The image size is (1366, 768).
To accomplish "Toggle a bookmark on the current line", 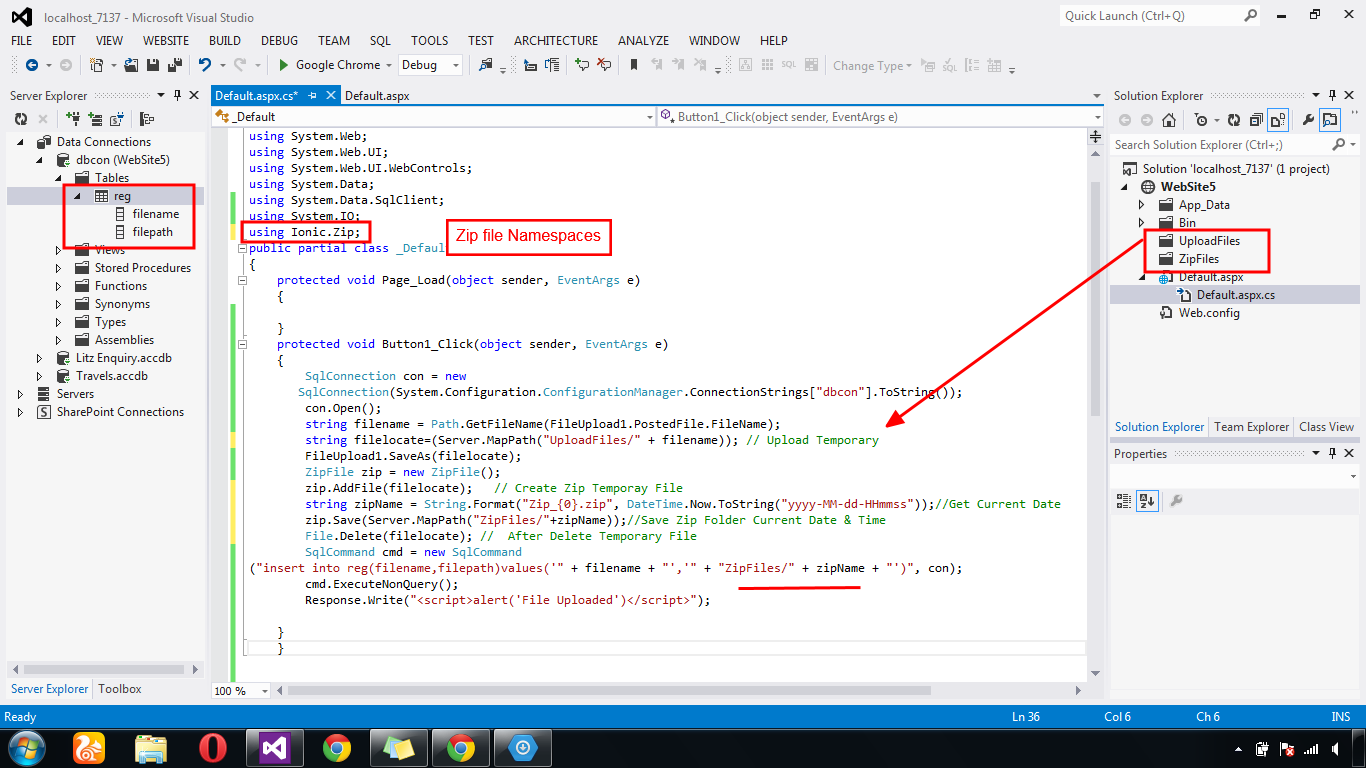I will 634,65.
